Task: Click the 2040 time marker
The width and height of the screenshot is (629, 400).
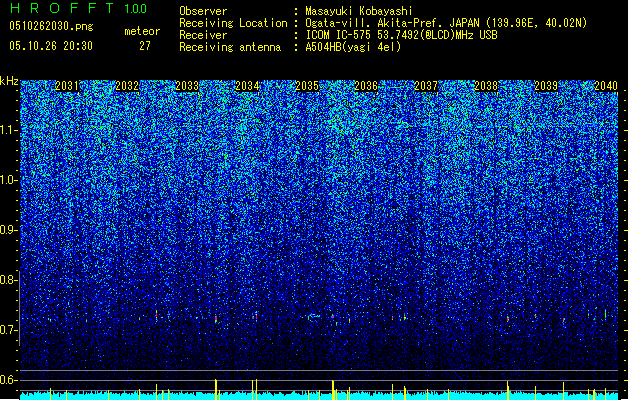Action: click(x=606, y=86)
